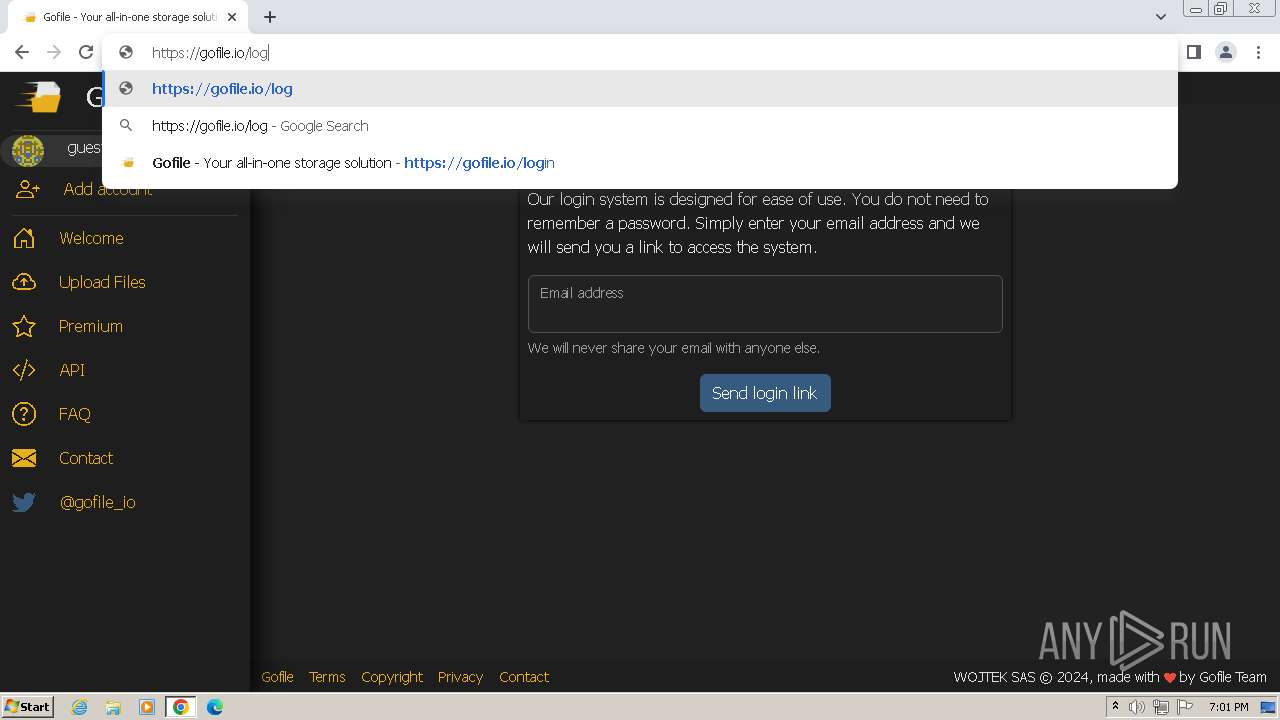The image size is (1280, 720).
Task: Open a new browser tab
Action: pos(270,17)
